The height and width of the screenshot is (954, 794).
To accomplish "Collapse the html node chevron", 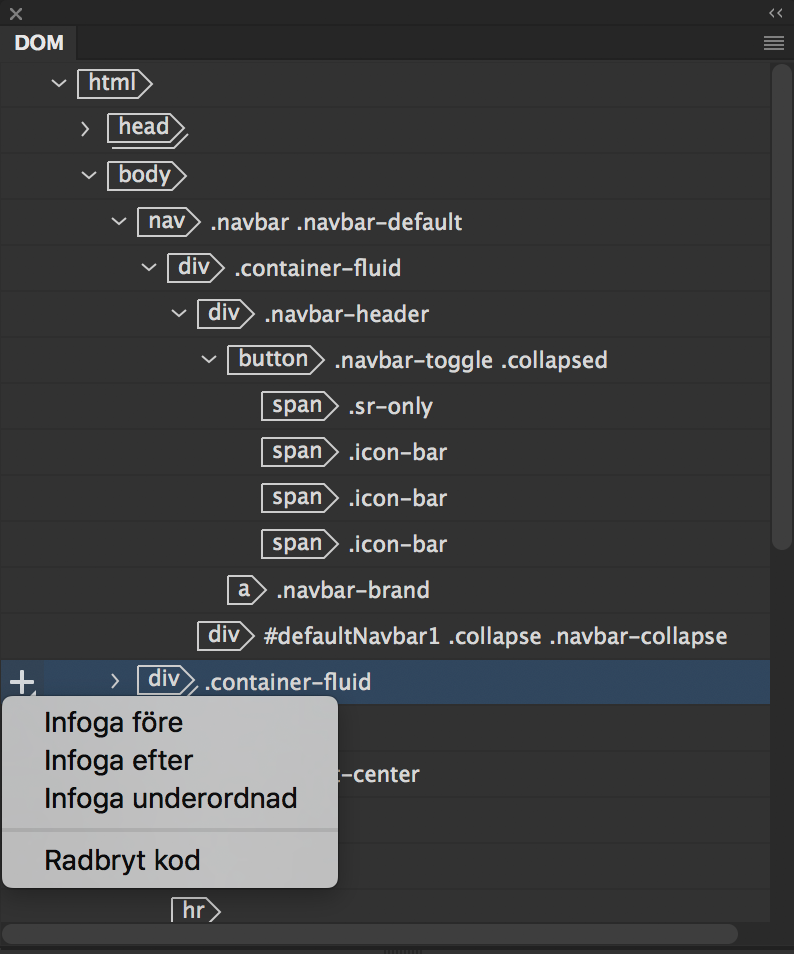I will coord(58,83).
